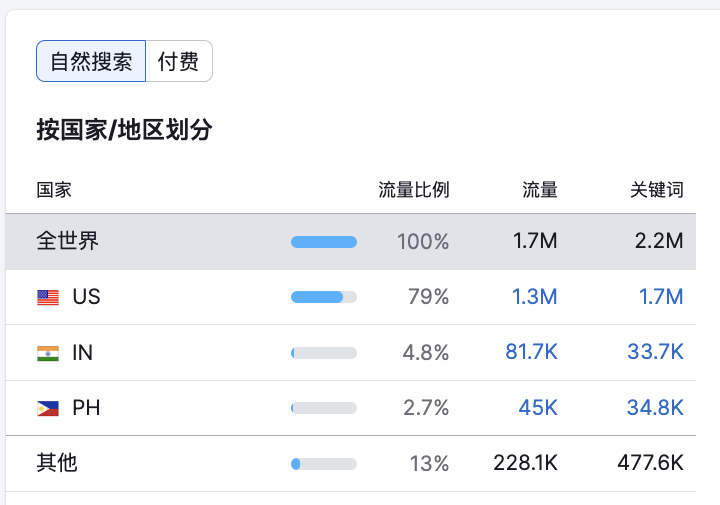Select the 全世界 row
This screenshot has height=505, width=720.
point(68,242)
